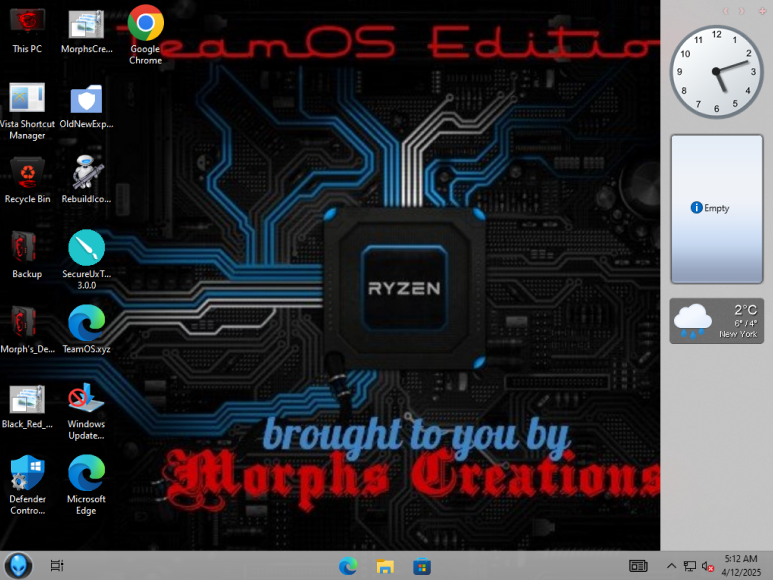Click the muted volume tray icon
773x580 pixels.
pos(708,567)
